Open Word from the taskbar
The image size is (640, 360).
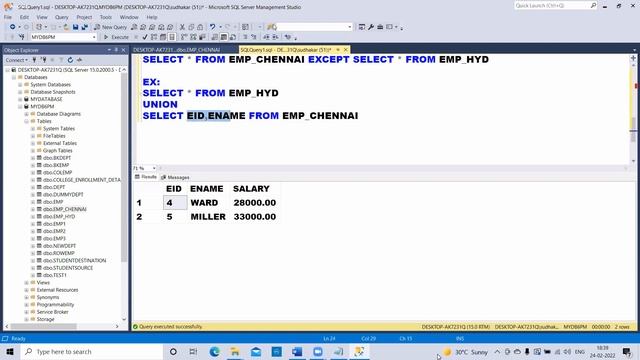click(297, 351)
